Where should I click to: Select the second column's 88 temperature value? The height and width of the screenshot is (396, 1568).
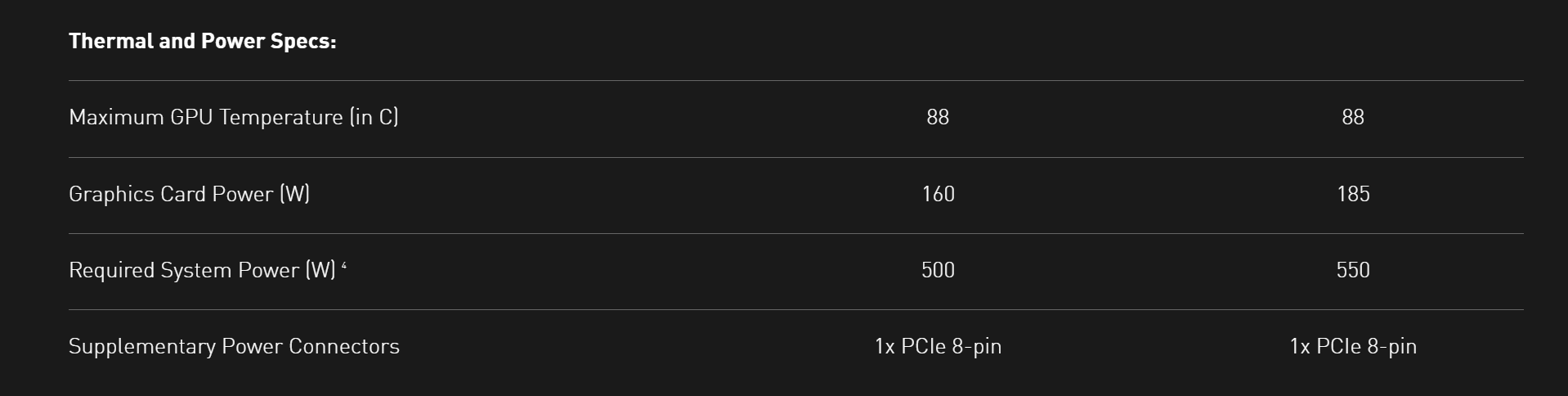[1353, 117]
